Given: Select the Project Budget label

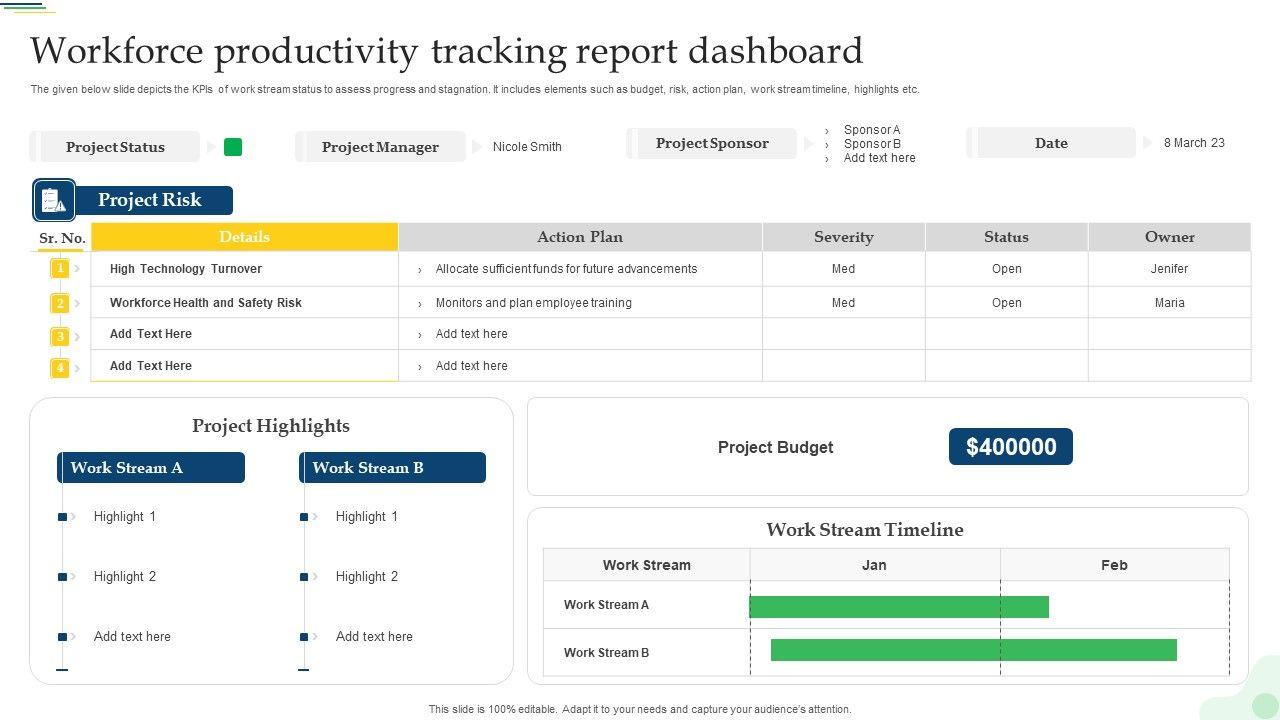Looking at the screenshot, I should pos(775,447).
